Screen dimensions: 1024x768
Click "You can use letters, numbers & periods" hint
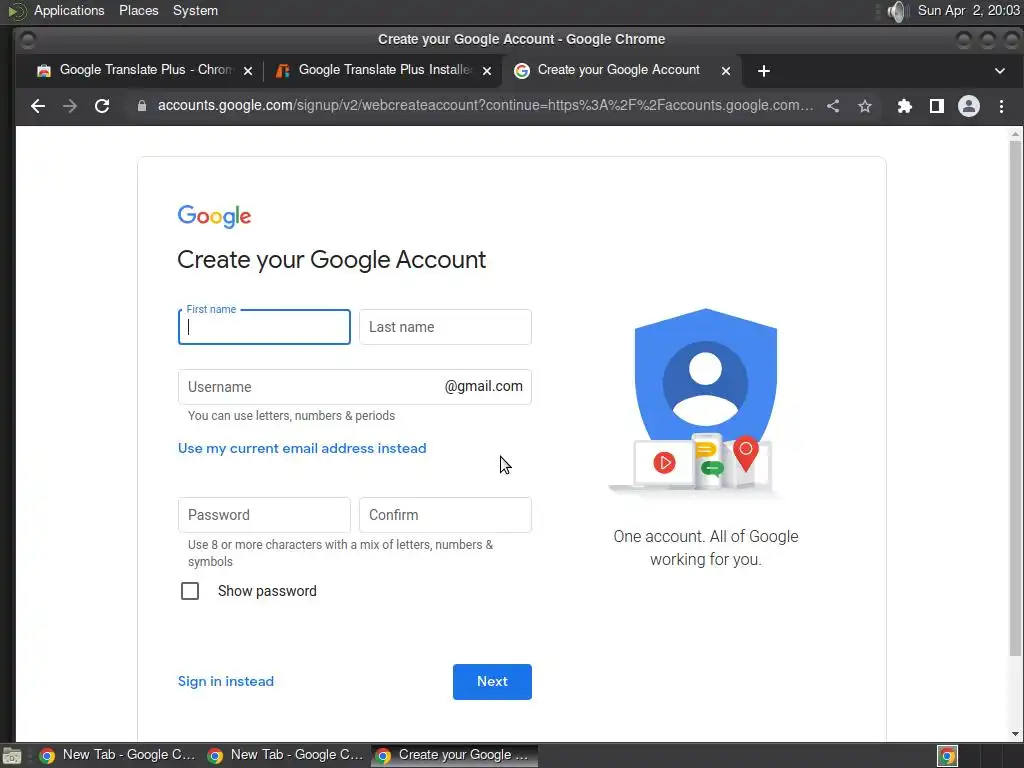pos(291,416)
